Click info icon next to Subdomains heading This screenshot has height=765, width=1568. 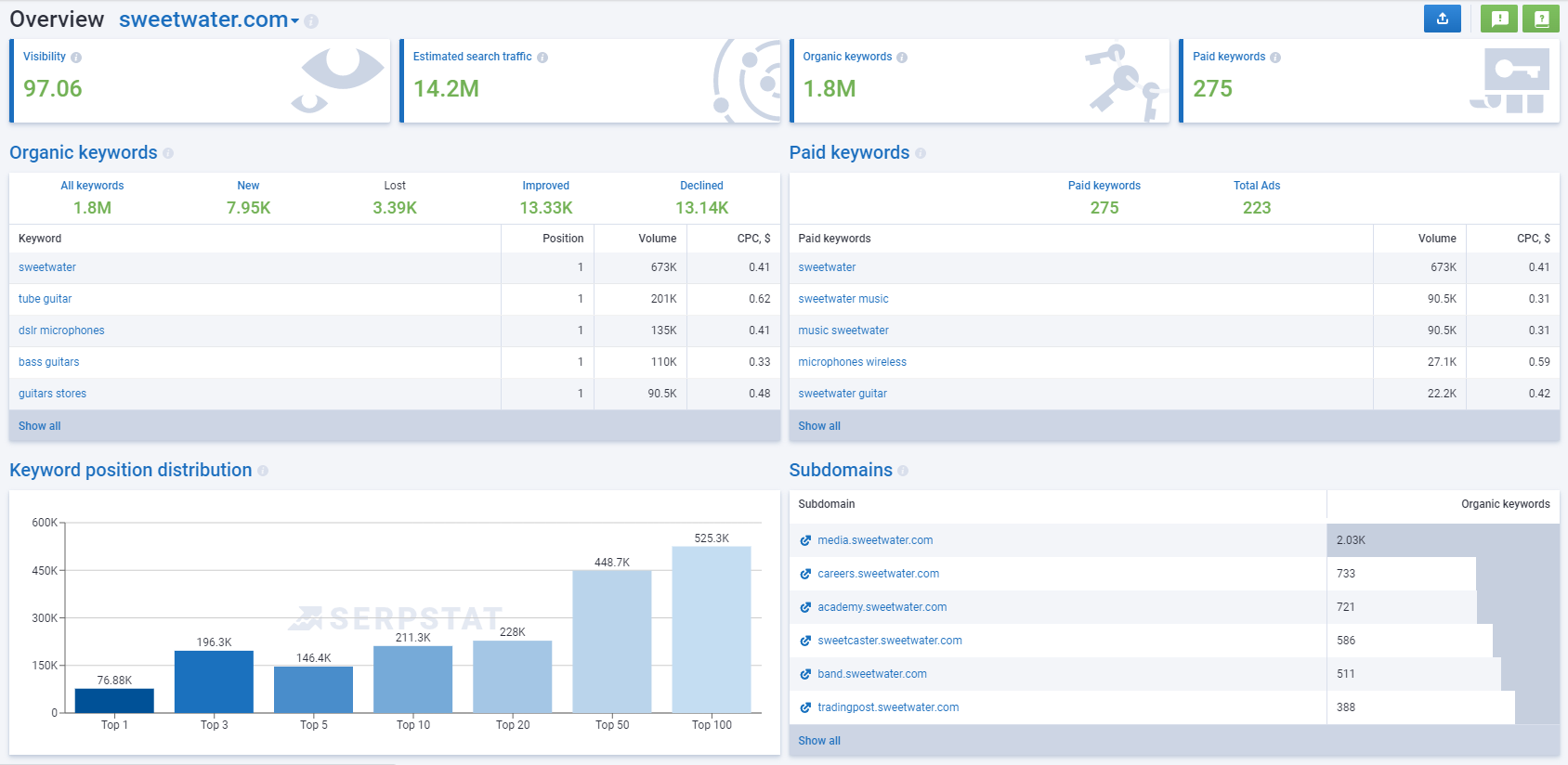903,471
